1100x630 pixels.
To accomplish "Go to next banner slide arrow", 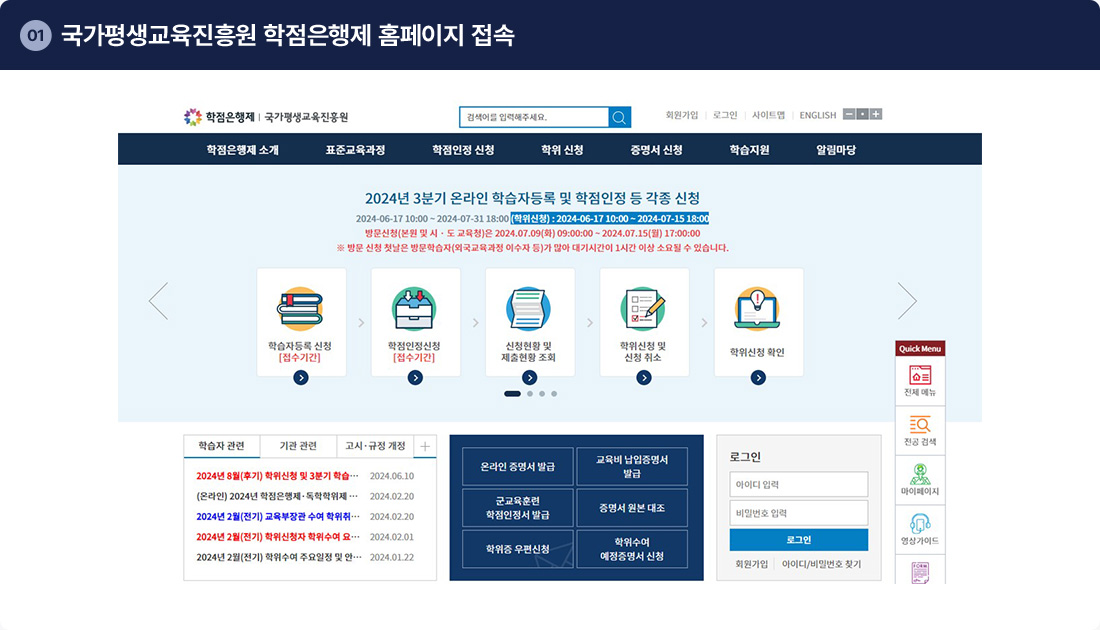I will (907, 301).
